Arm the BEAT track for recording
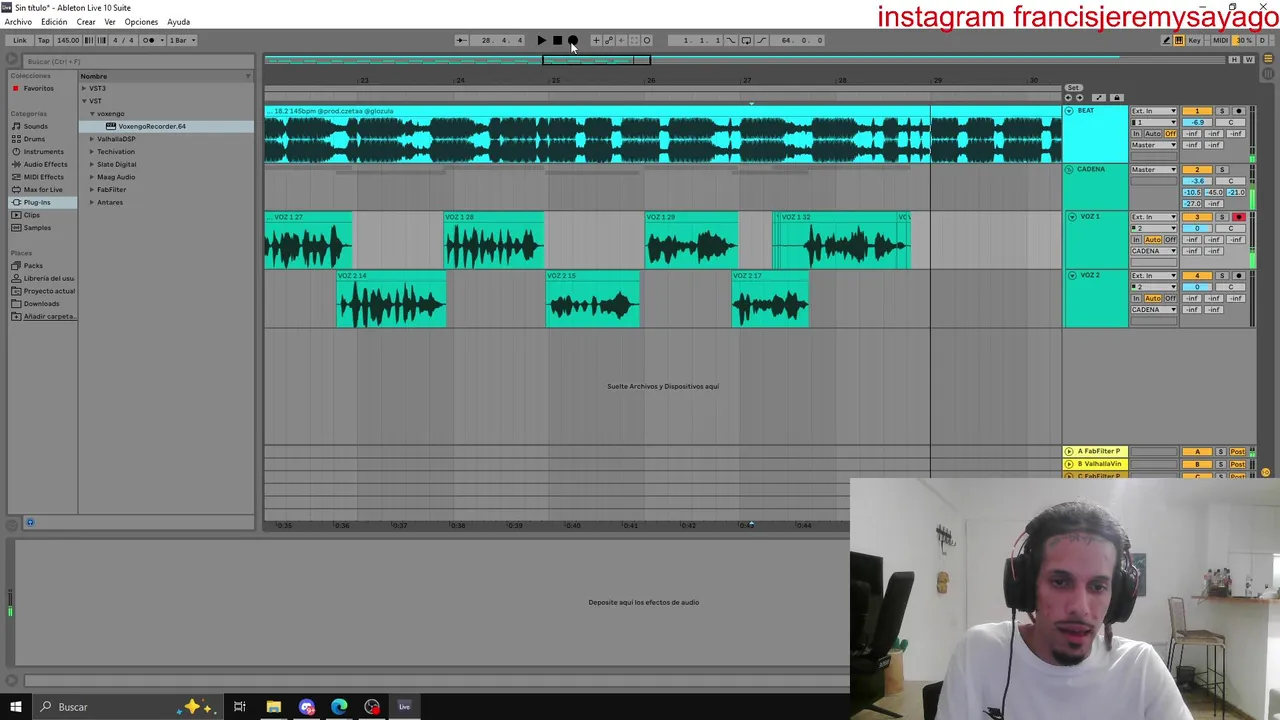Image resolution: width=1280 pixels, height=720 pixels. (x=1239, y=111)
